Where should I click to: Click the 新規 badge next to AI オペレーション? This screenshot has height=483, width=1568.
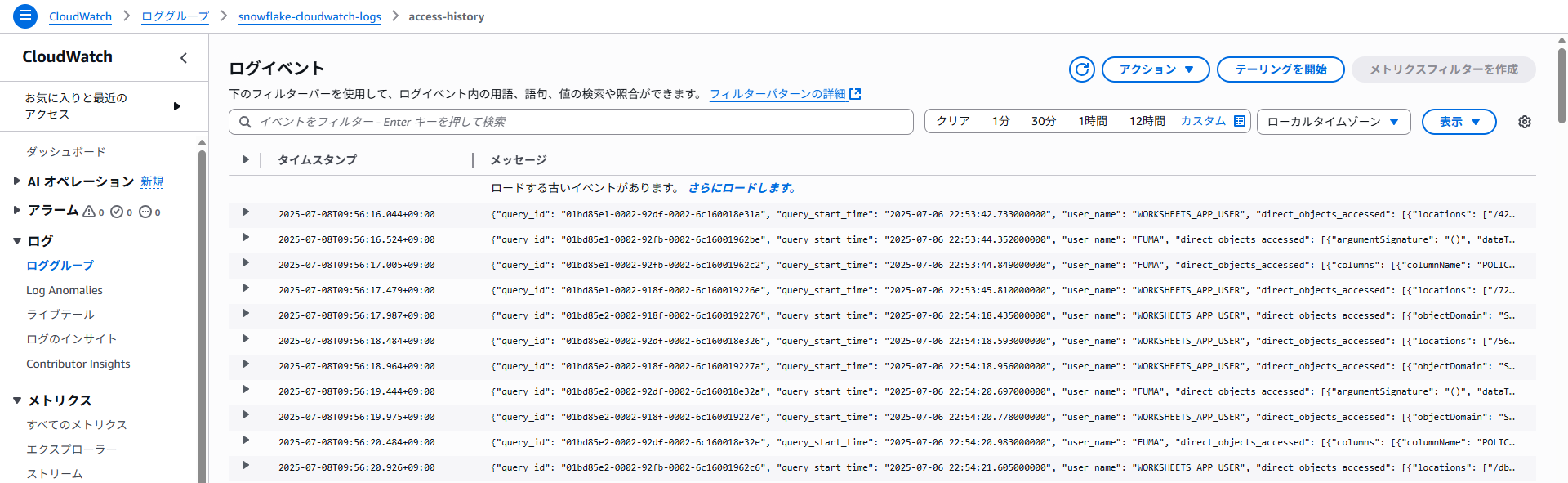(152, 181)
